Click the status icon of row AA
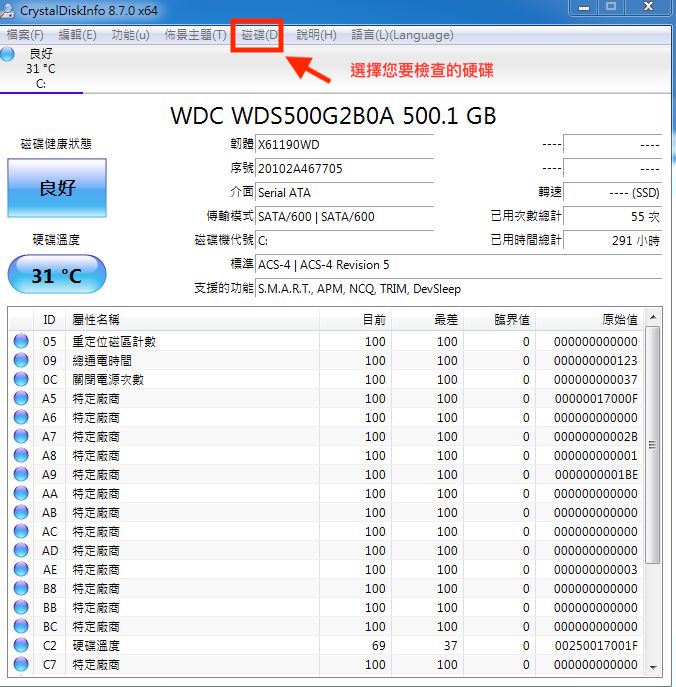This screenshot has height=687, width=676. (x=21, y=493)
